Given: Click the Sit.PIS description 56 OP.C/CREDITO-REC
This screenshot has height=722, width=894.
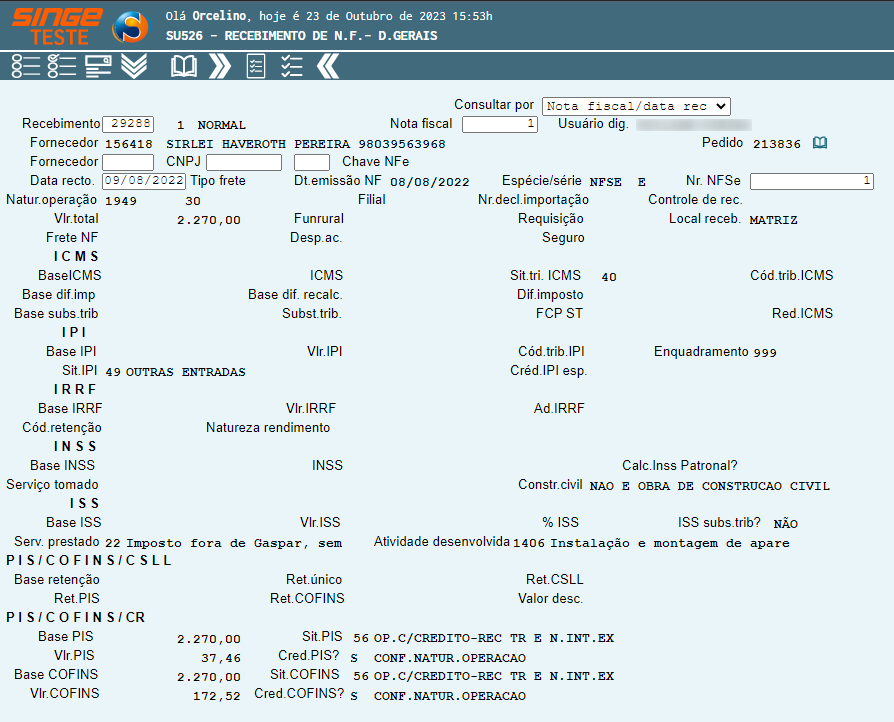Looking at the screenshot, I should [x=483, y=638].
